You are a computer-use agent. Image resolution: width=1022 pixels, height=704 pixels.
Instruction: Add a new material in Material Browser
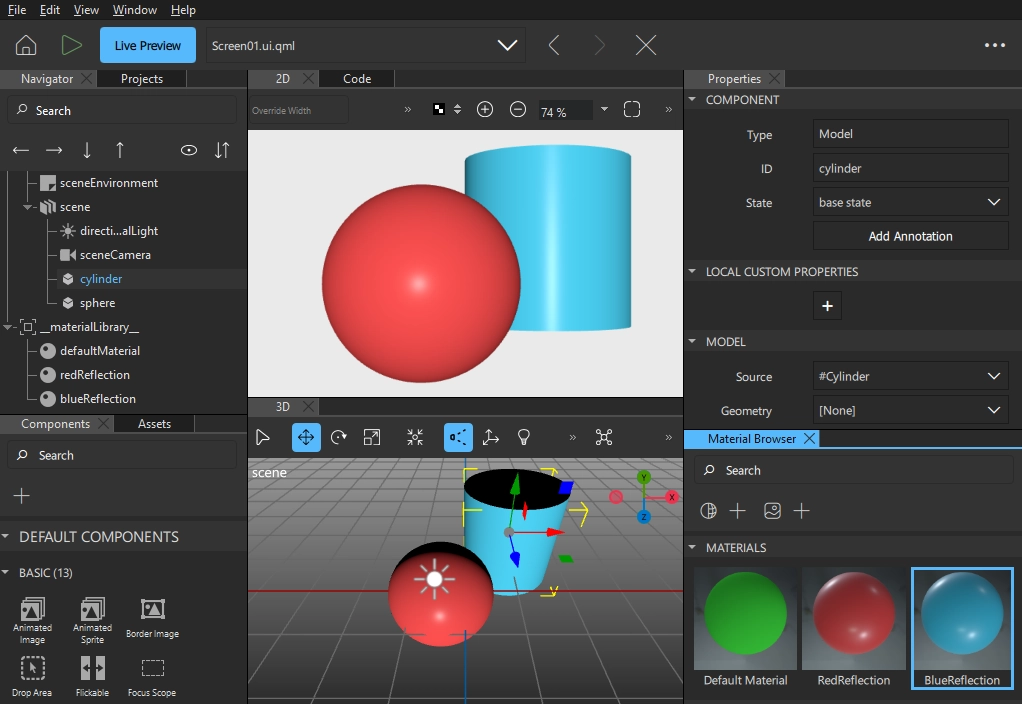[737, 511]
